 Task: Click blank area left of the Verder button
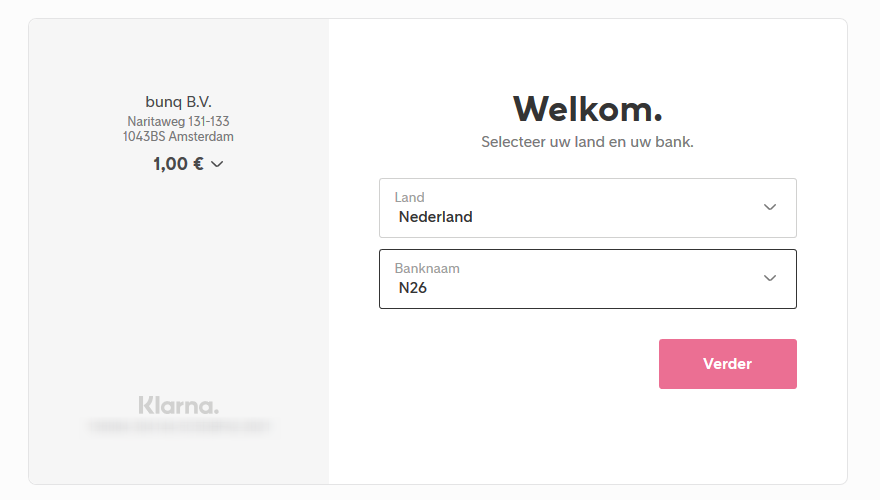click(500, 364)
